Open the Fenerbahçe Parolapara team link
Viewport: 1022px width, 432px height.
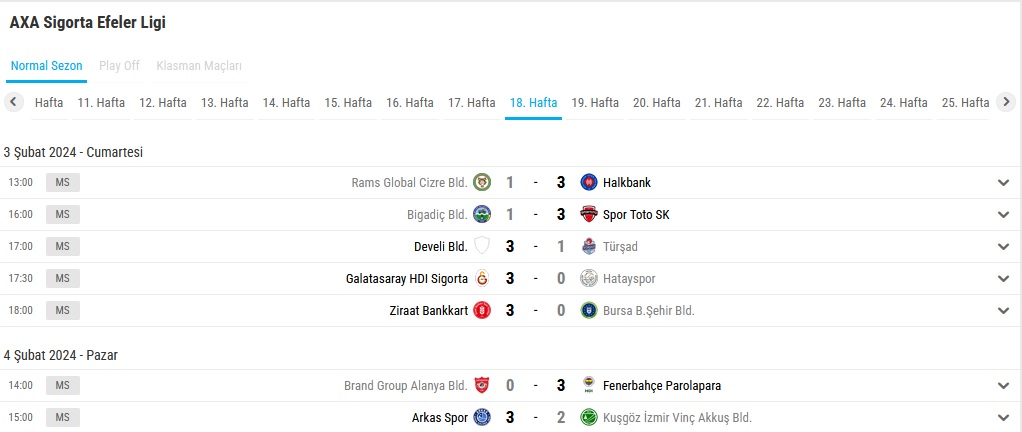click(x=661, y=385)
